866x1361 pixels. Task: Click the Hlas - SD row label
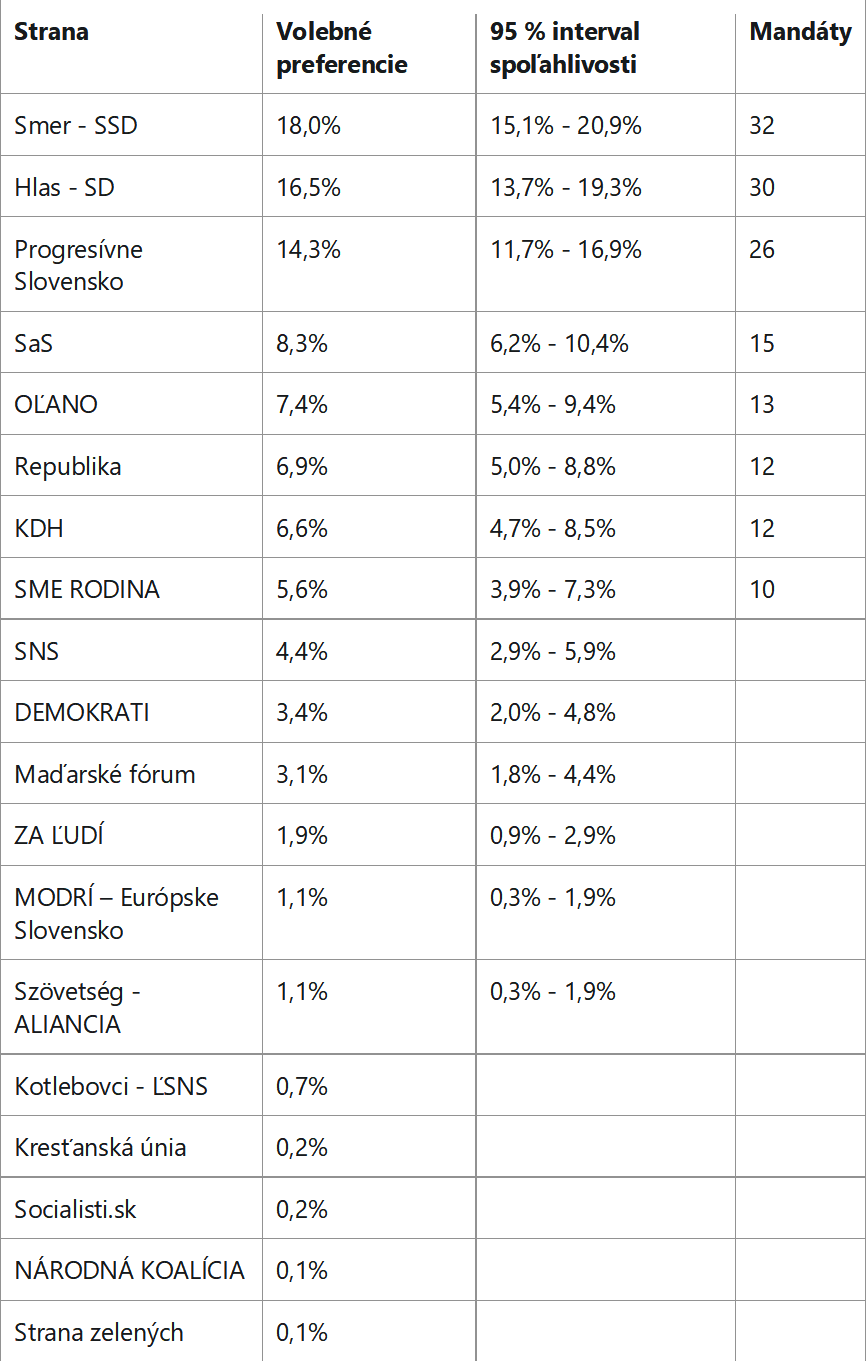(x=65, y=188)
